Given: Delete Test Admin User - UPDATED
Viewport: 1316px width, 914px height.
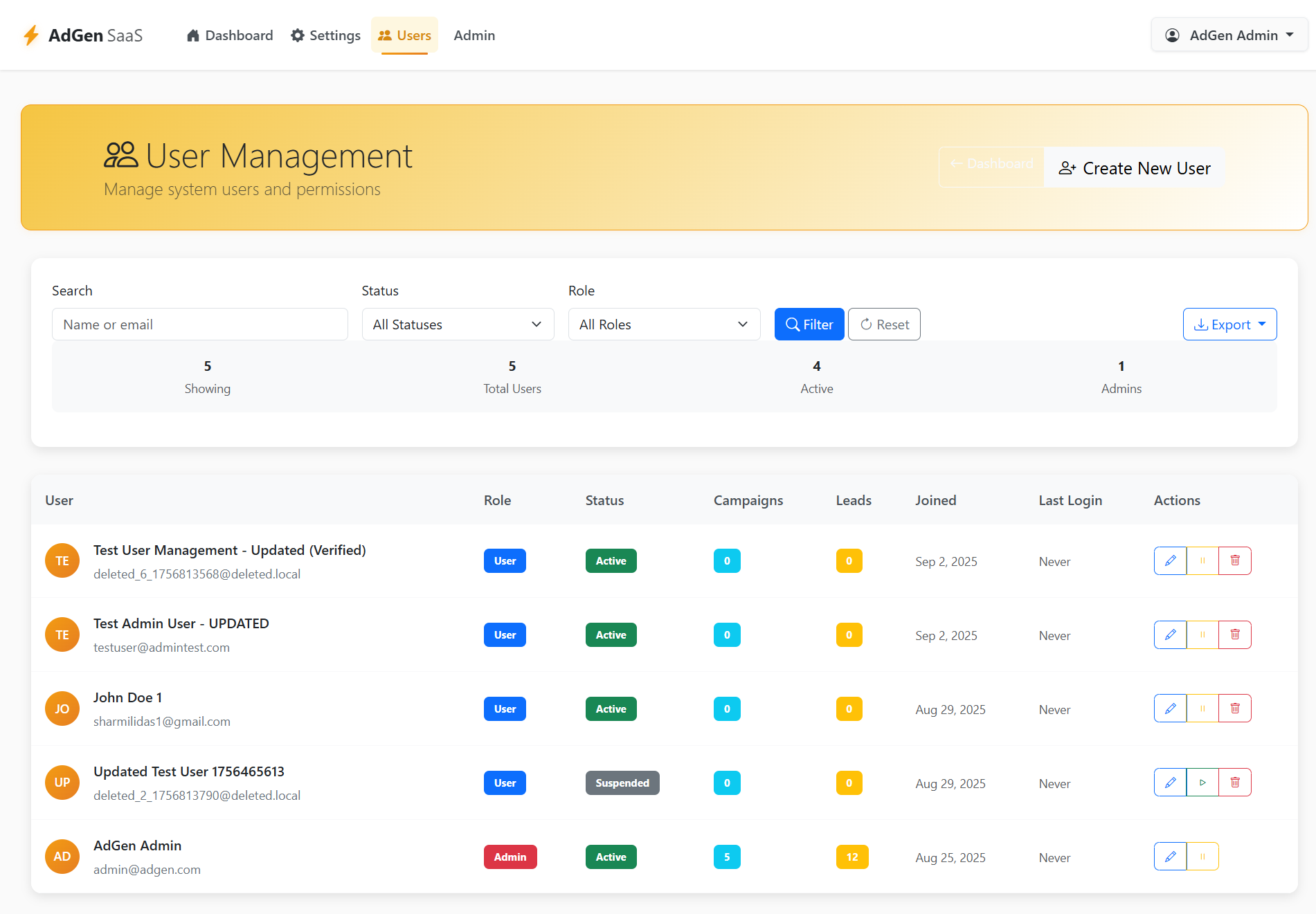Looking at the screenshot, I should [x=1235, y=634].
